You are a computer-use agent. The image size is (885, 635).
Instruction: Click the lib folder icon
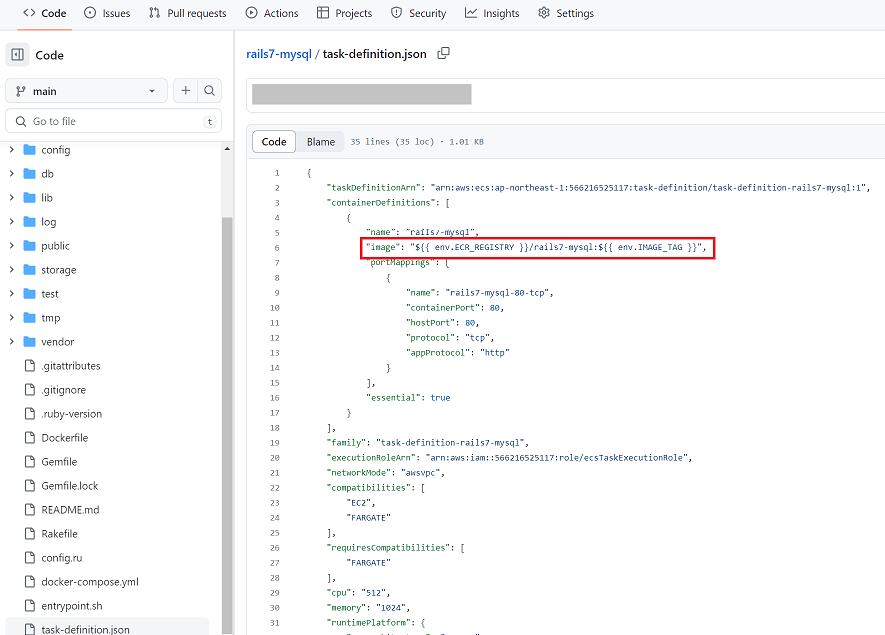[29, 198]
